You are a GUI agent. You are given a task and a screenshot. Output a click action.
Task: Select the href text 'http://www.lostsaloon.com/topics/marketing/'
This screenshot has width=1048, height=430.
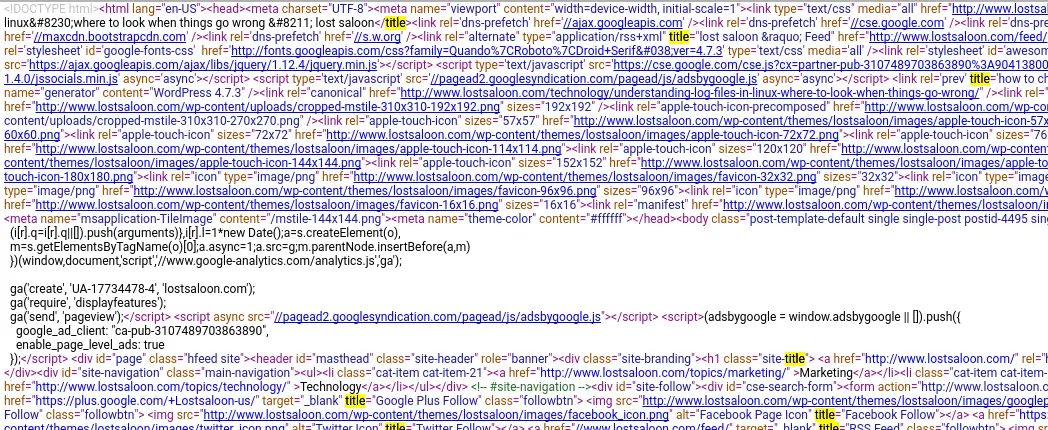click(x=664, y=374)
